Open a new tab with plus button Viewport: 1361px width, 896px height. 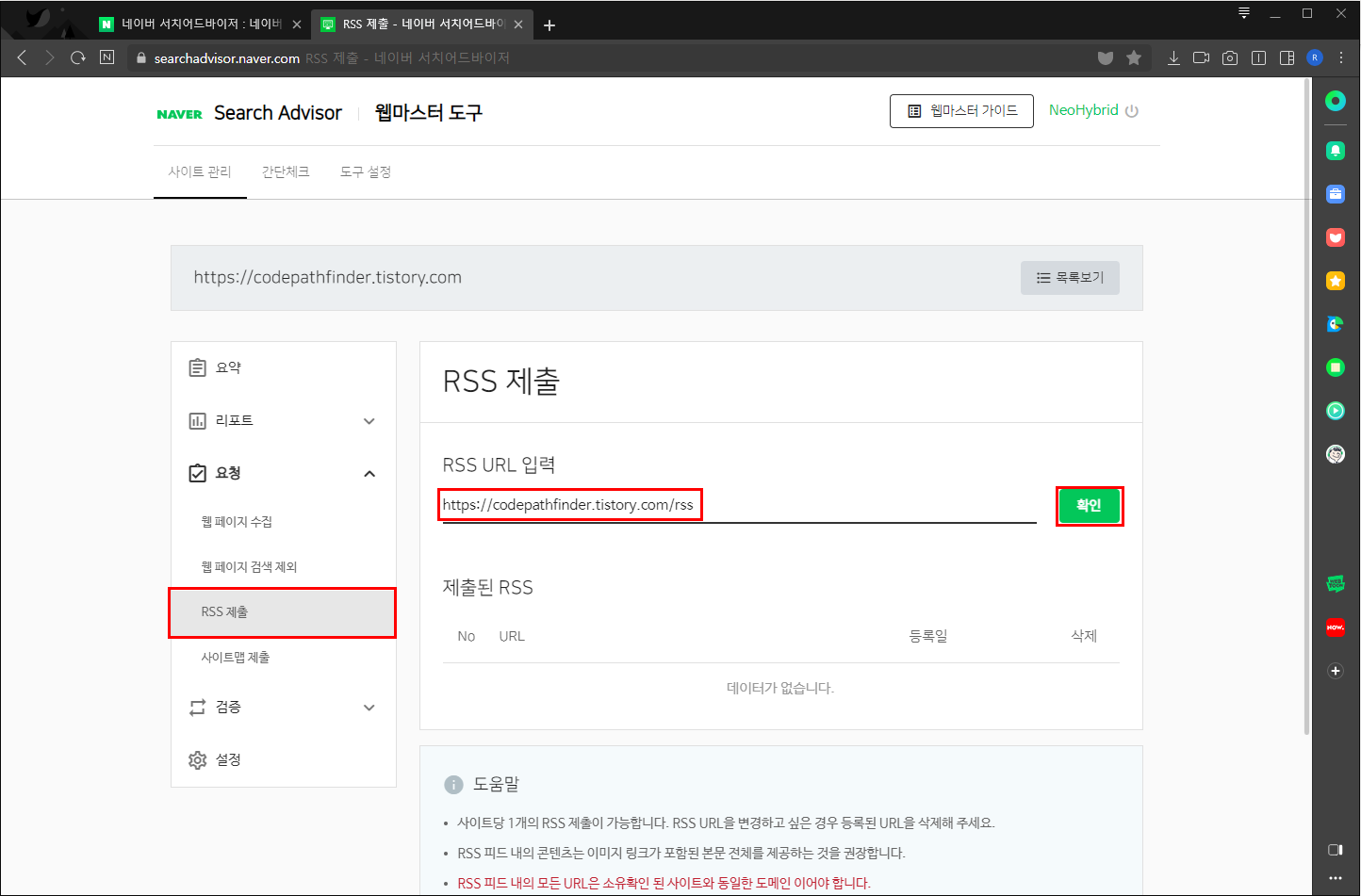(549, 25)
